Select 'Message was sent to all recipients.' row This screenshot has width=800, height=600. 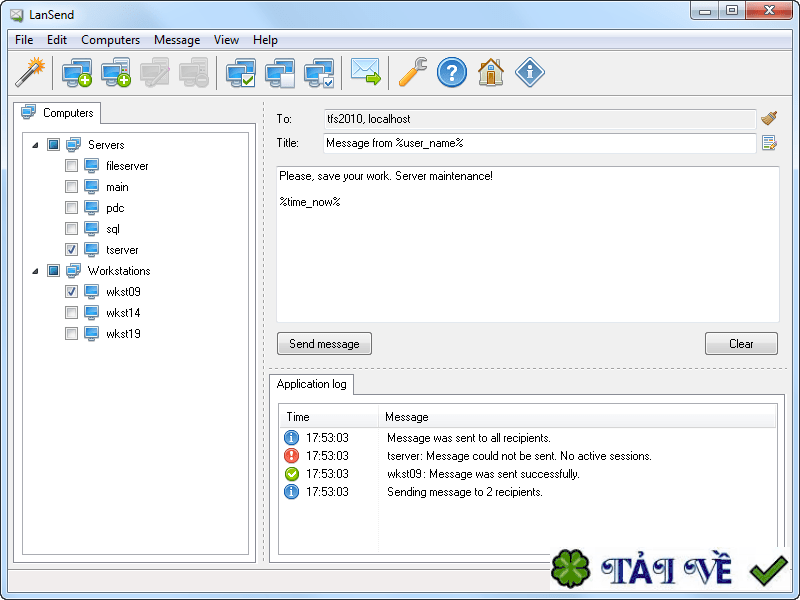[528, 438]
